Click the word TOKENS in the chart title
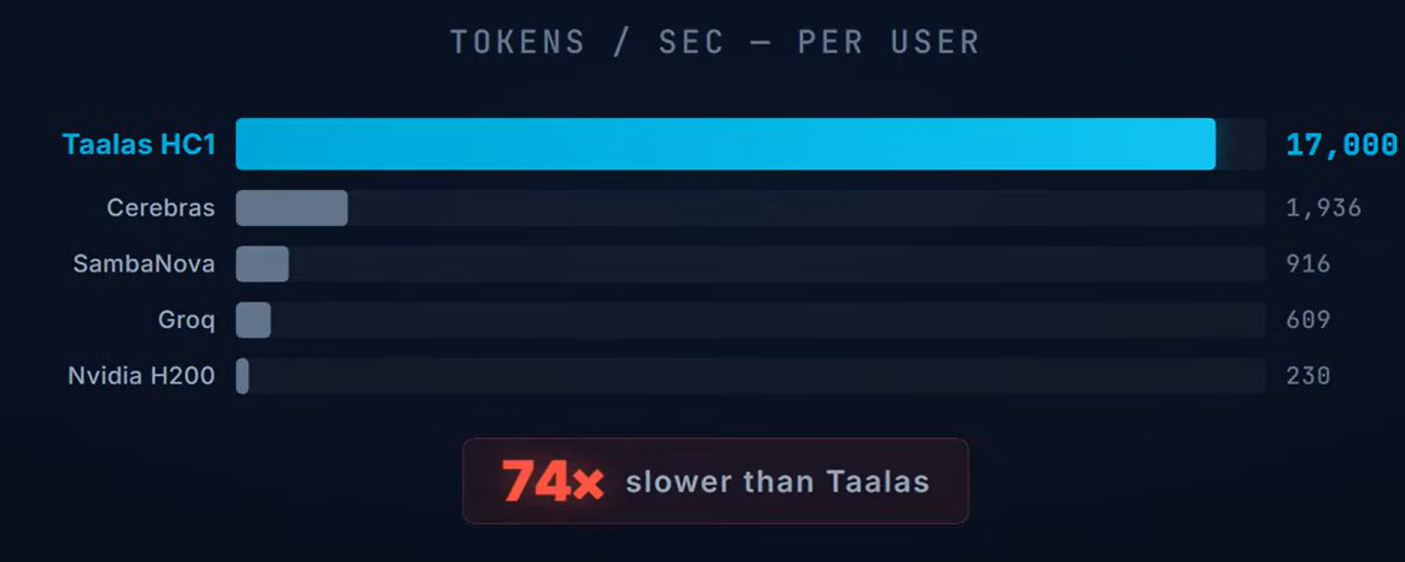Viewport: 1405px width, 562px height. coord(517,42)
